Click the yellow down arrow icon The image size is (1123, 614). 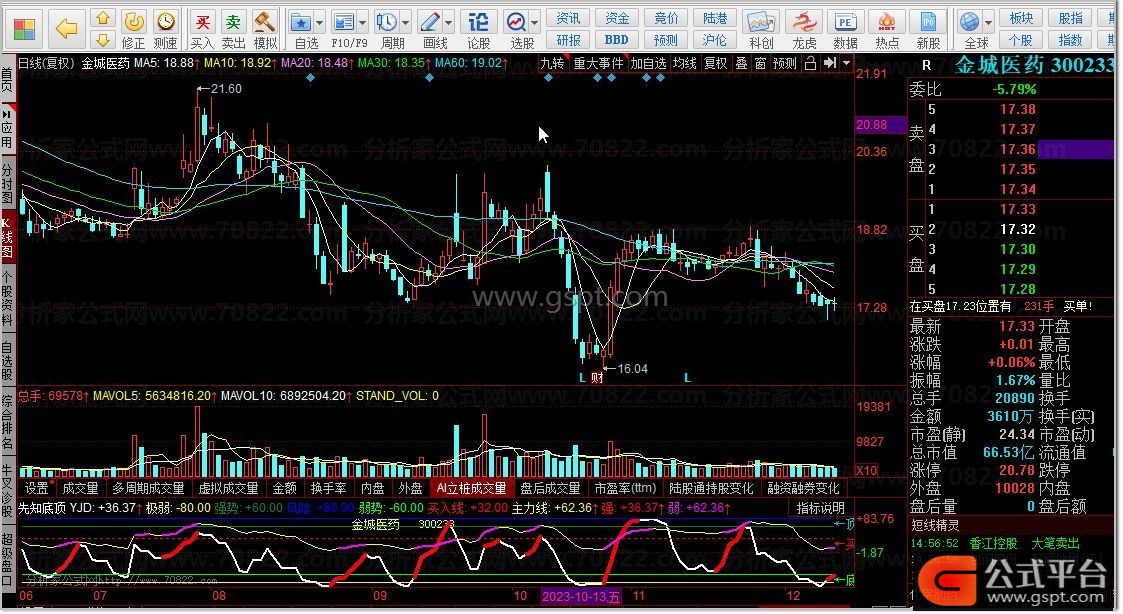(x=103, y=39)
